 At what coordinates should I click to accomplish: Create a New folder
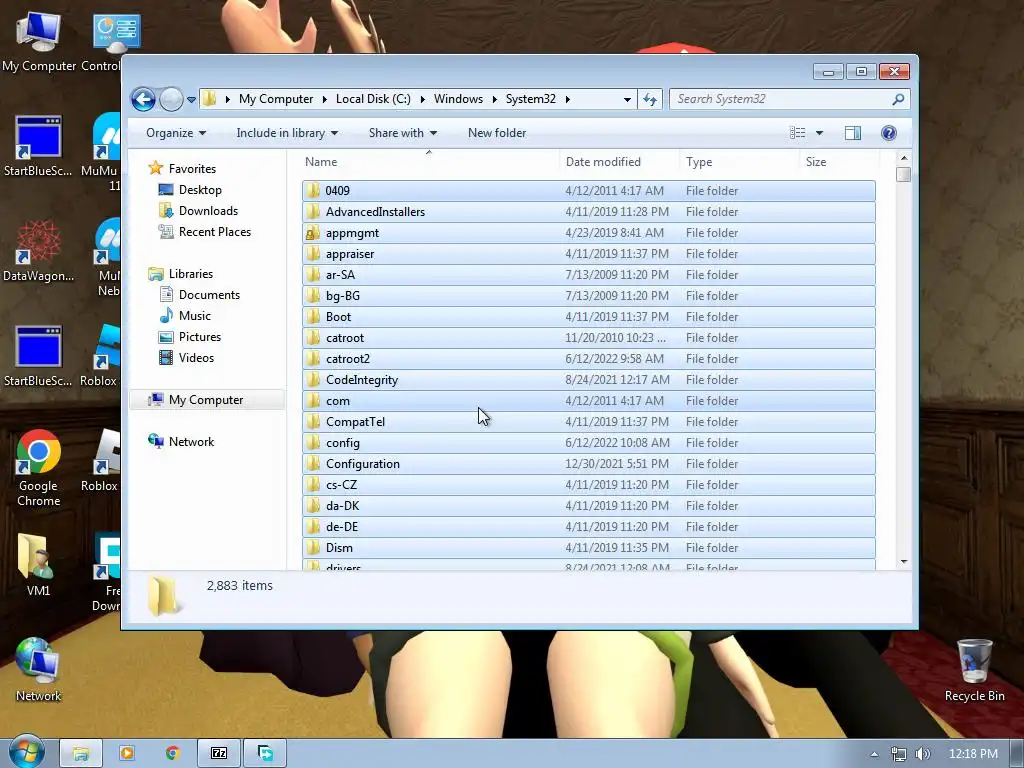tap(496, 133)
